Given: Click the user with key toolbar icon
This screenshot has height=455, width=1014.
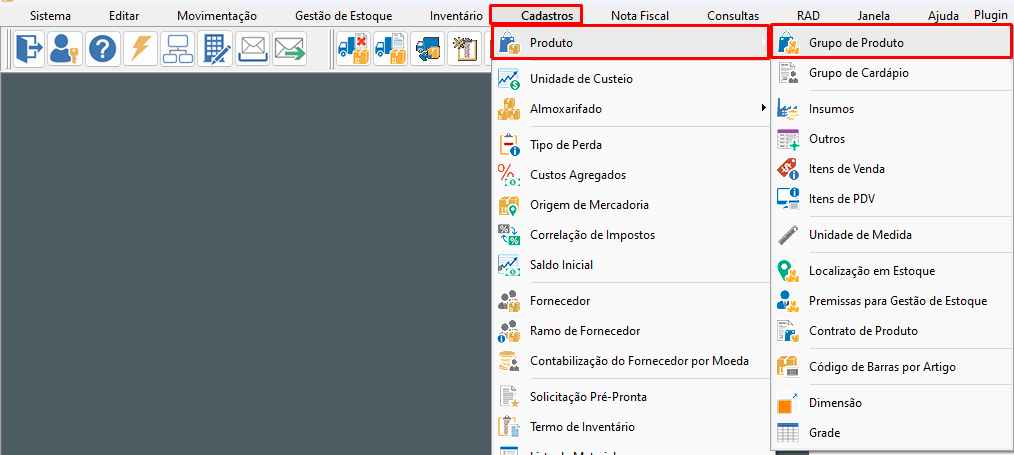Looking at the screenshot, I should pos(66,49).
